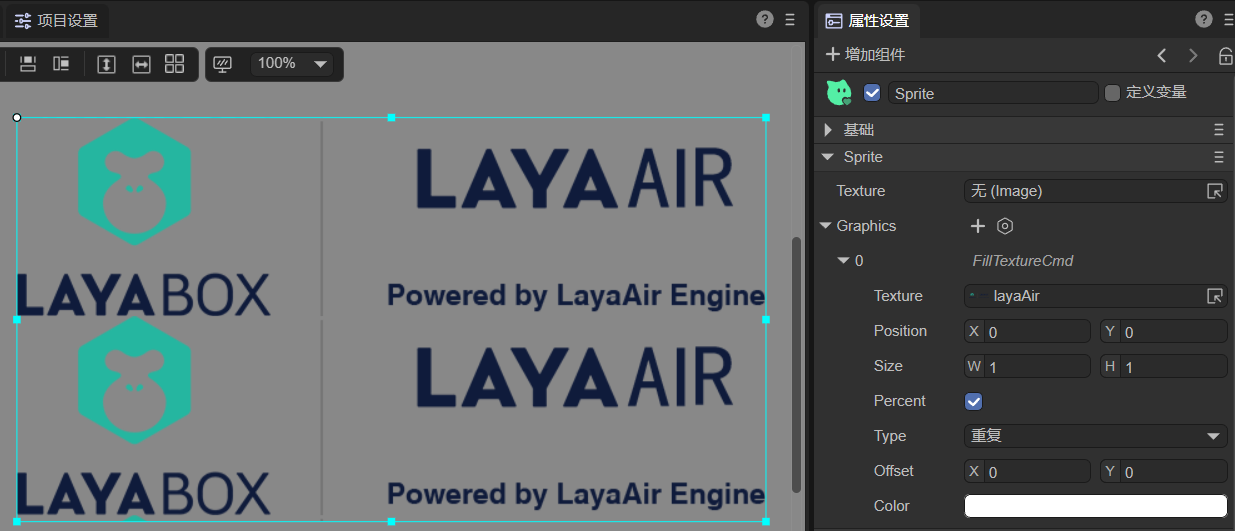
Task: Add a Graphics command with plus
Action: pos(978,226)
